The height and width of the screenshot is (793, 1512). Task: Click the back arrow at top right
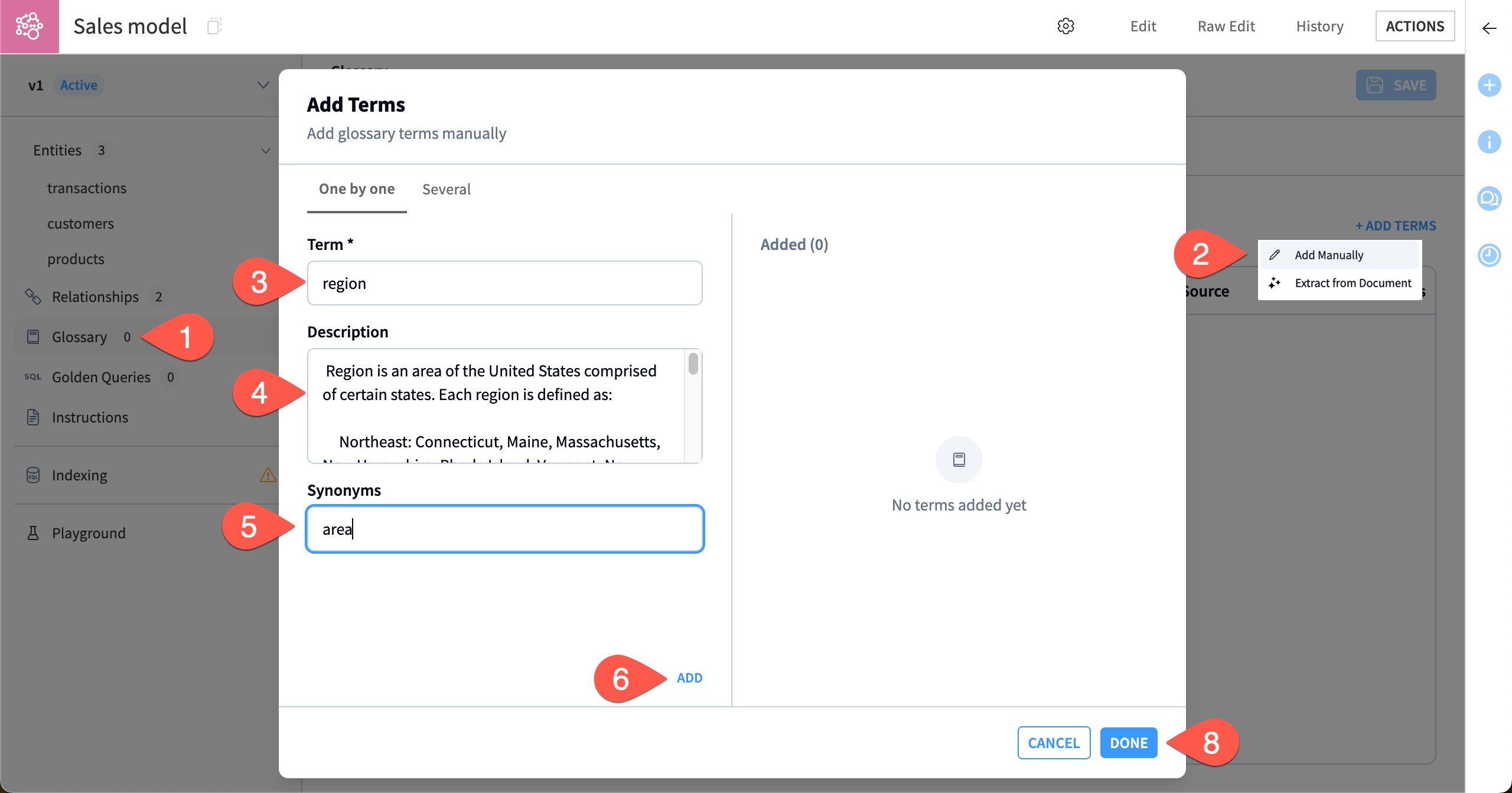point(1489,28)
